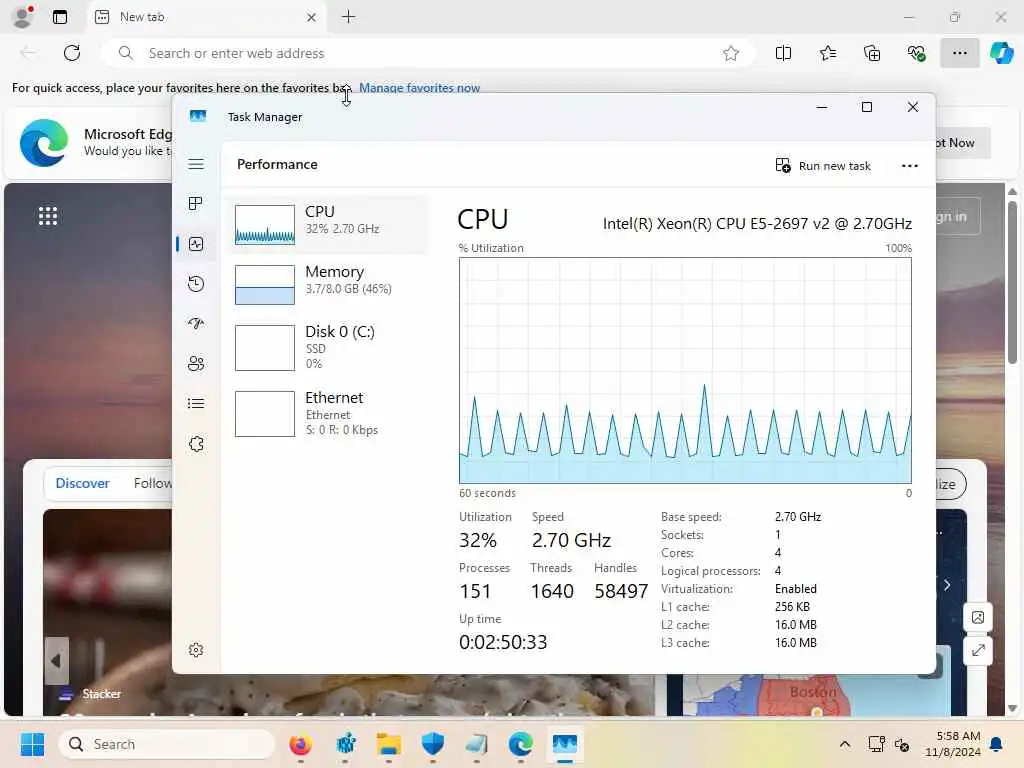Open Edge collections icon

(872, 53)
